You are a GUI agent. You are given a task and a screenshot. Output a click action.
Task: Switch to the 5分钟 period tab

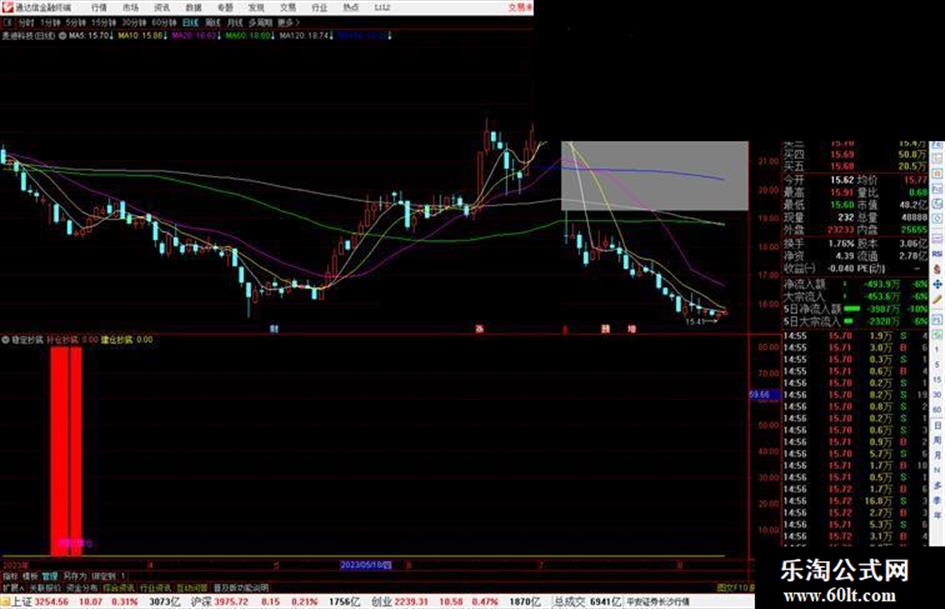pyautogui.click(x=75, y=22)
